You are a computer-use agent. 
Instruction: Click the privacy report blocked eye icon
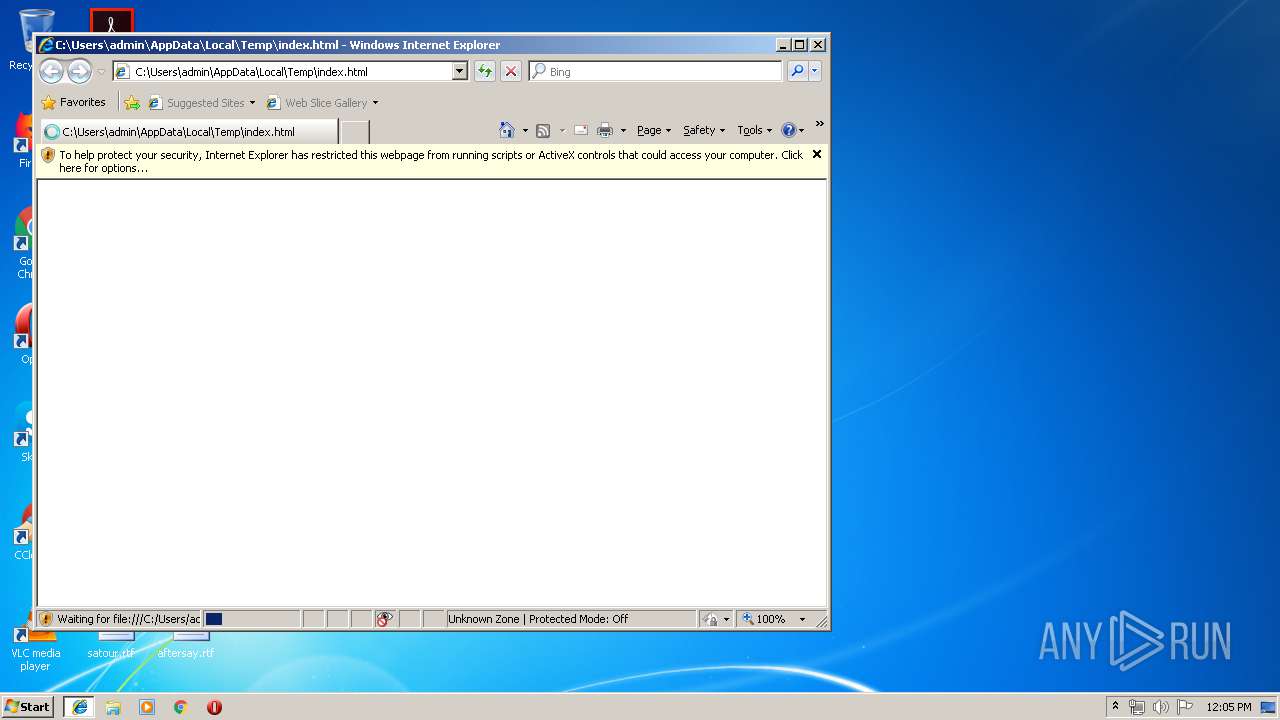384,619
